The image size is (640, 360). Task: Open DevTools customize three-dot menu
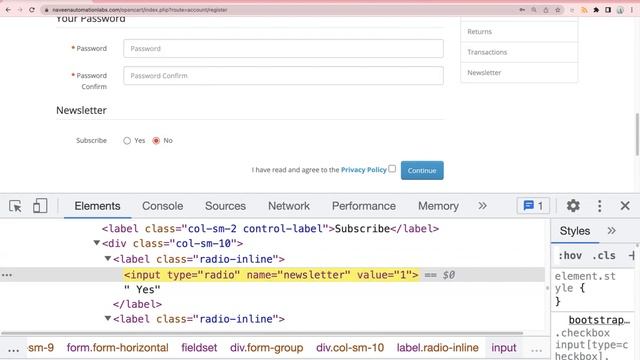pos(599,206)
